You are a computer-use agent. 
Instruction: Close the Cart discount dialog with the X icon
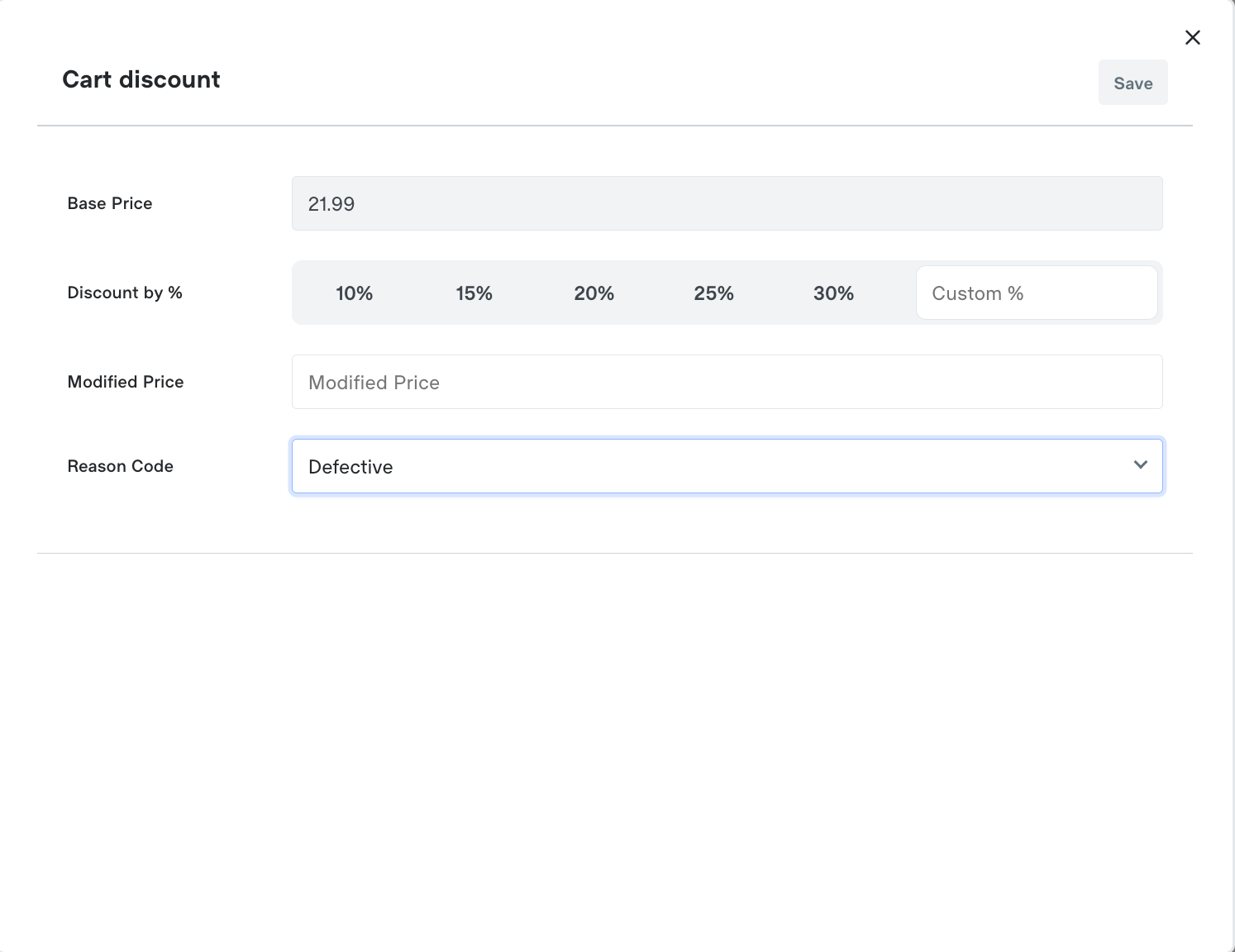[1192, 37]
